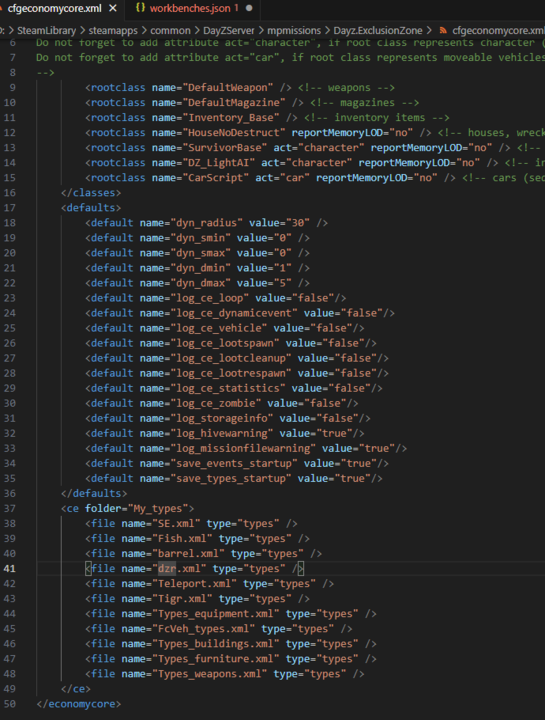
Task: Click the ce folder My_types line
Action: 128,508
